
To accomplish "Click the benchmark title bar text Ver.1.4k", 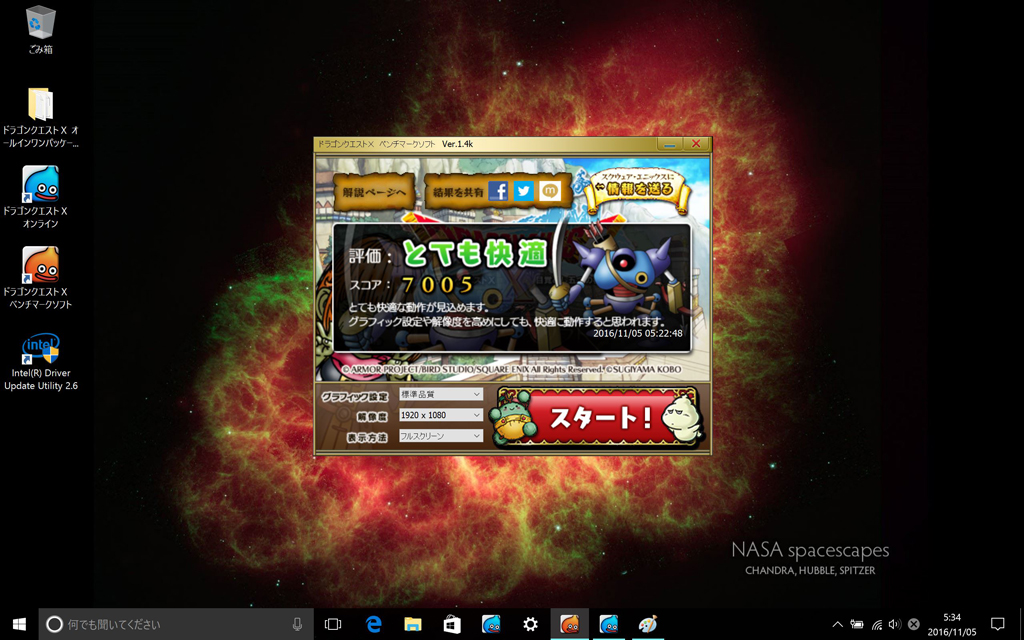I will click(x=457, y=144).
